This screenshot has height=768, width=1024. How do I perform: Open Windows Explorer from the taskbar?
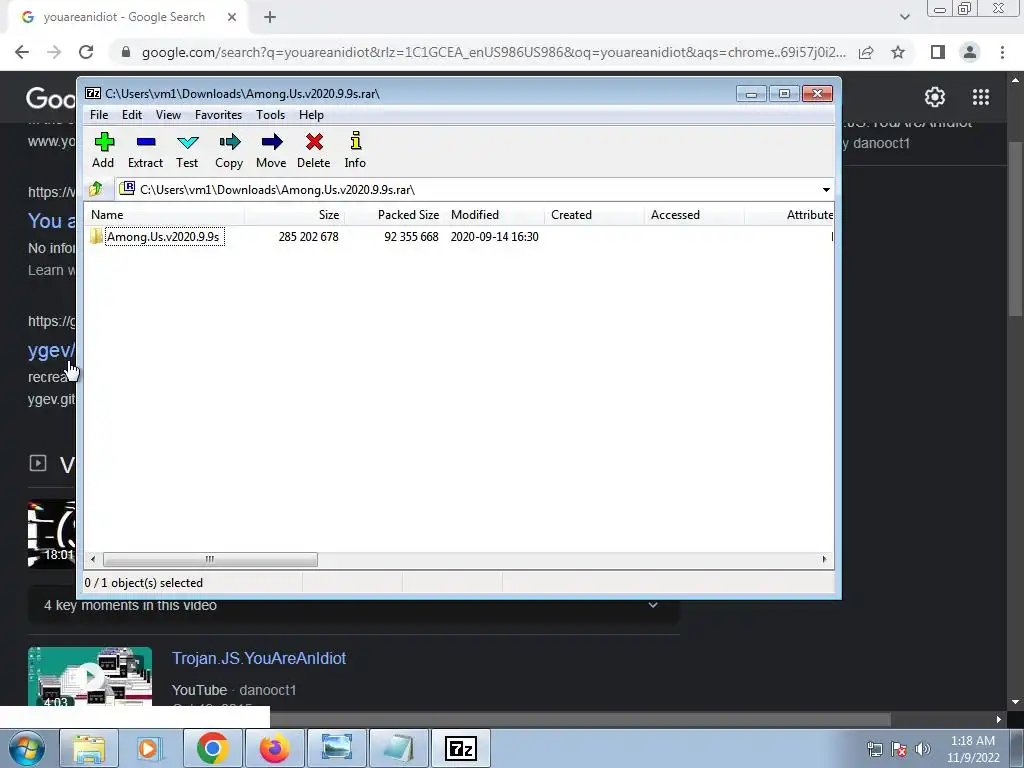click(x=89, y=748)
